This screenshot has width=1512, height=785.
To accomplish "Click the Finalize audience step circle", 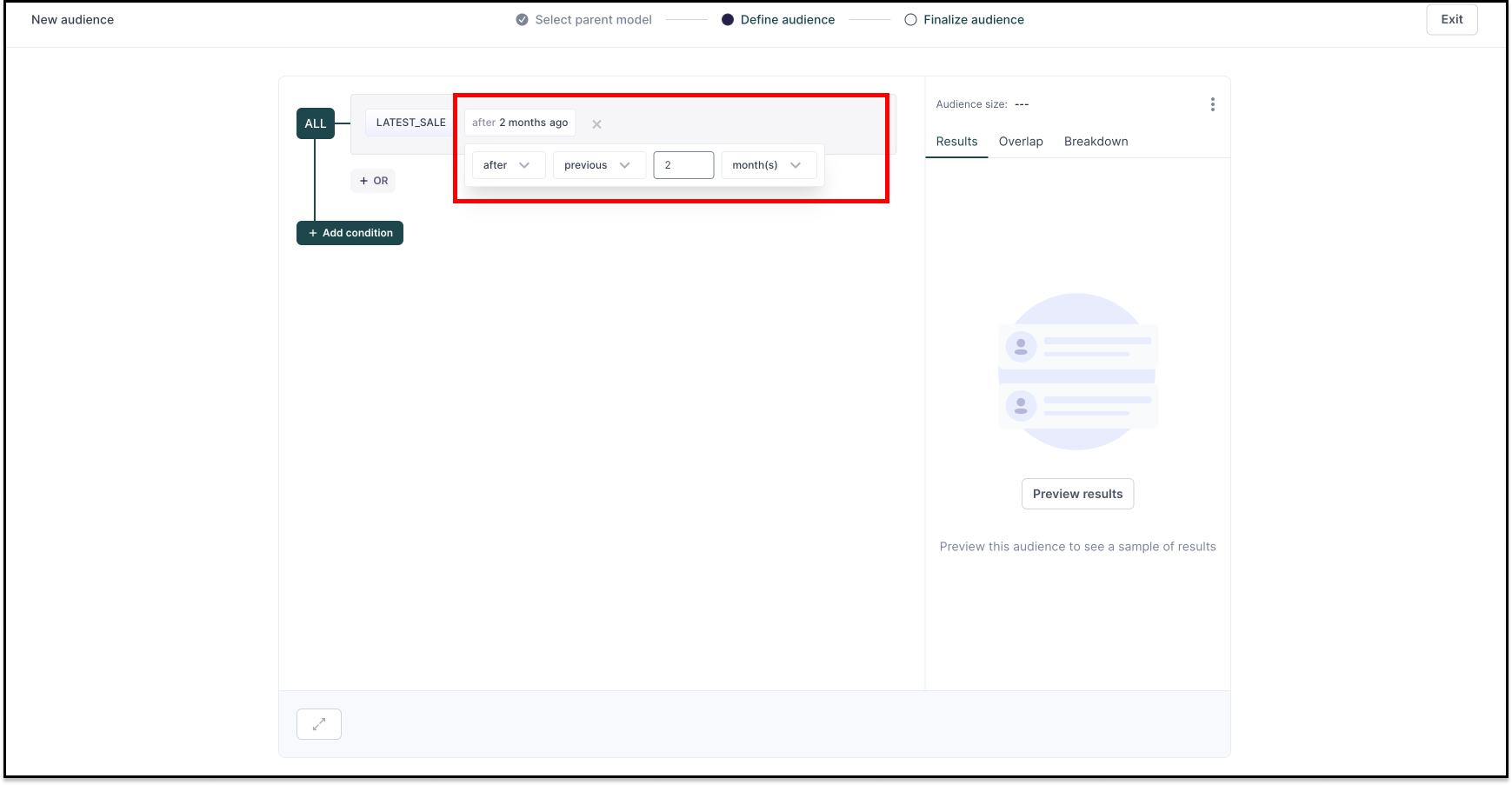I will pos(910,20).
